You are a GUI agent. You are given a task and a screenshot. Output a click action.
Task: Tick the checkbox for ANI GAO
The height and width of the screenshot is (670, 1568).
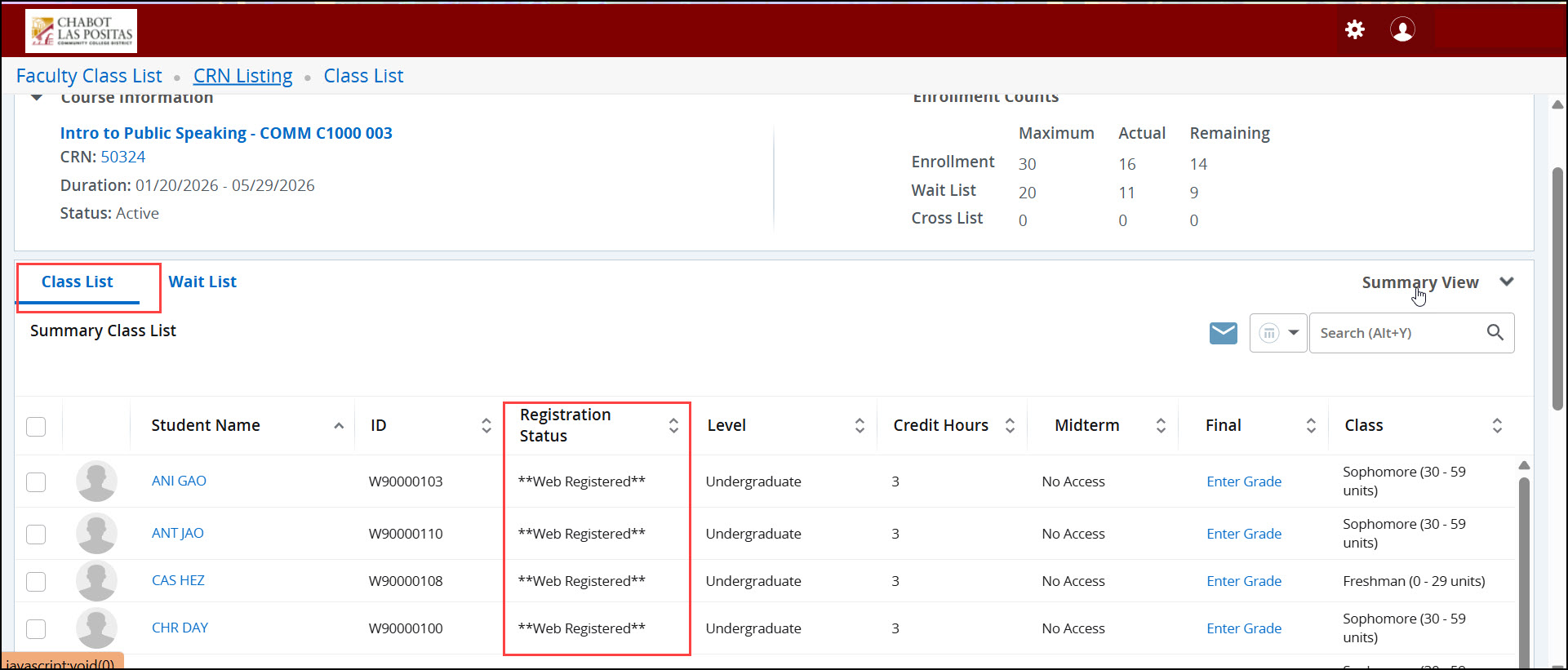(x=36, y=482)
